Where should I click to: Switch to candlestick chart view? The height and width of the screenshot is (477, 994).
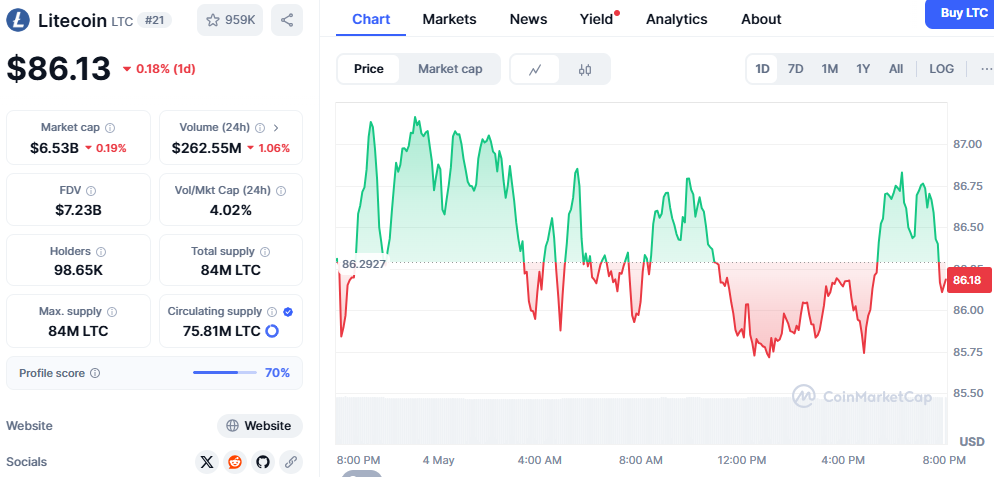tap(585, 69)
